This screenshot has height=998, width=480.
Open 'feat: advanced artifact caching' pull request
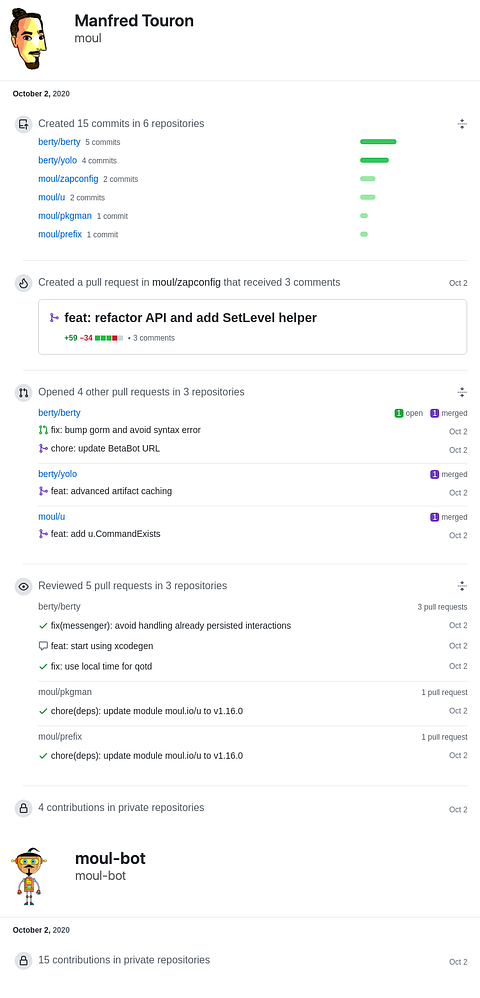tap(111, 491)
